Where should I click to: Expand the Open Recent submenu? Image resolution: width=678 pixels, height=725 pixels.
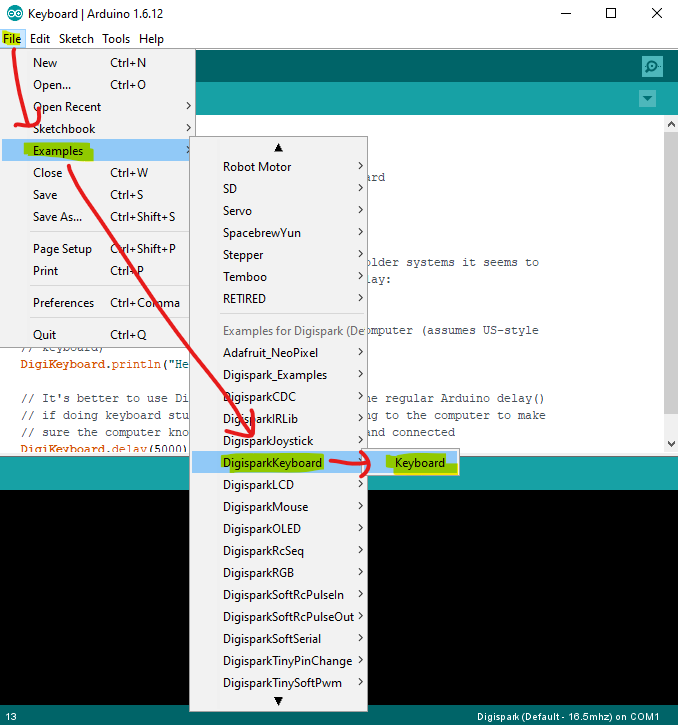tap(97, 107)
